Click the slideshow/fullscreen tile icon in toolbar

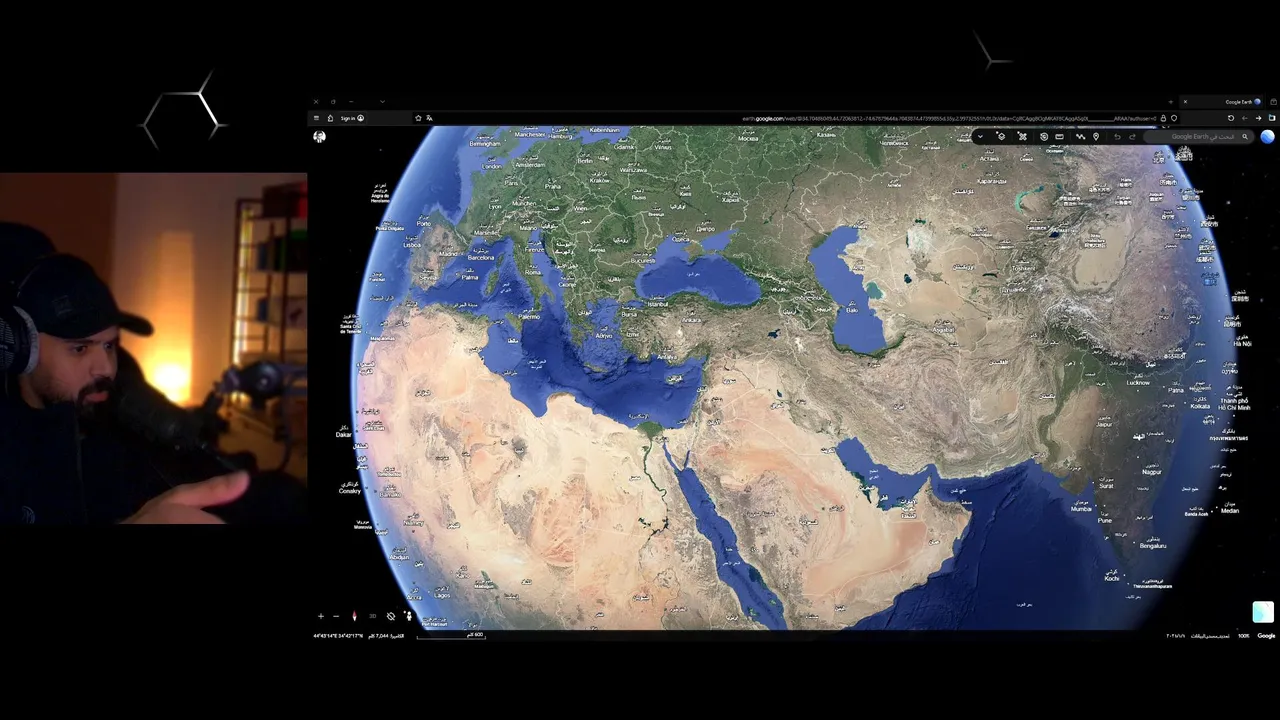tap(1059, 137)
